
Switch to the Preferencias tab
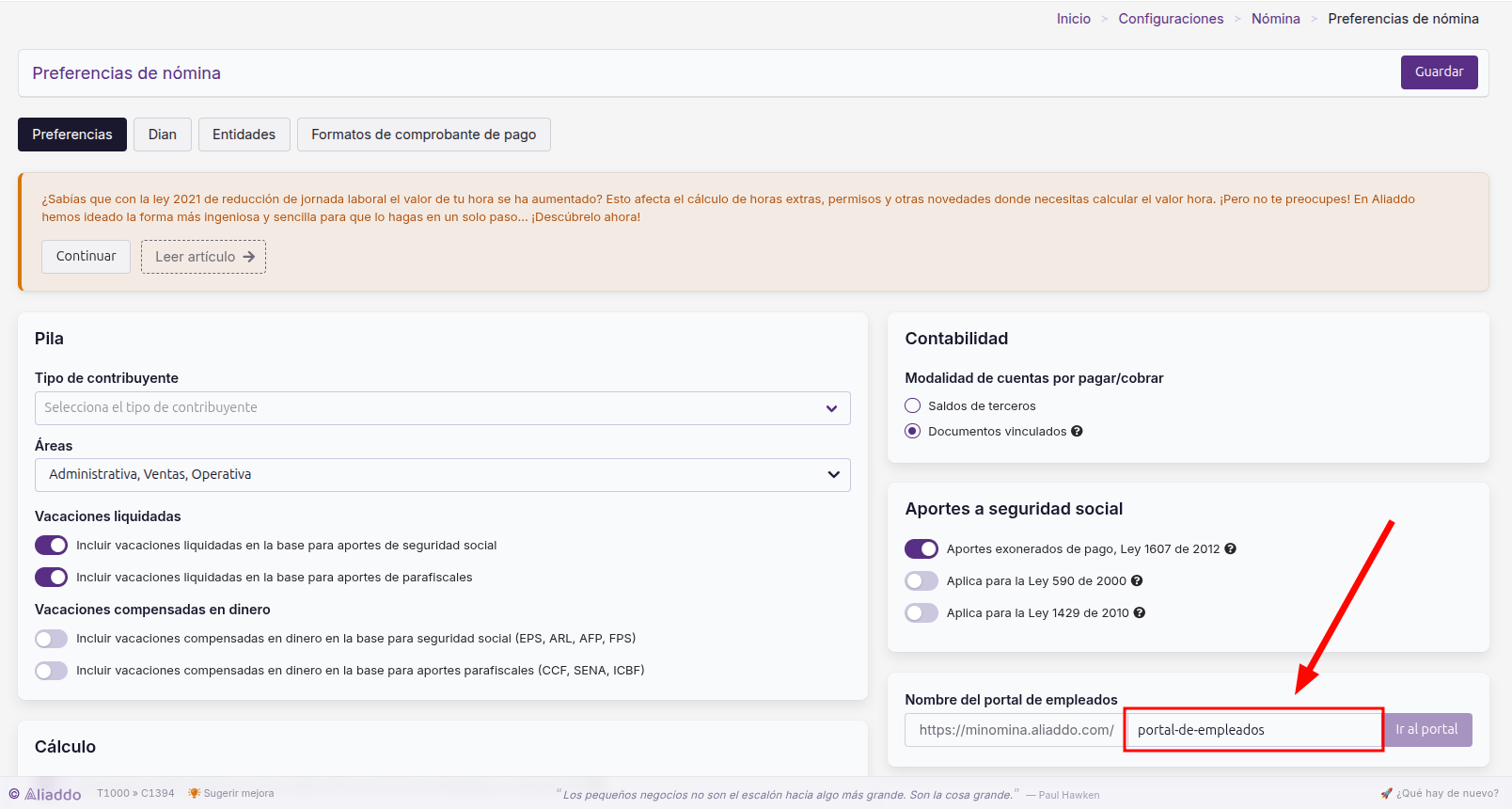[72, 135]
